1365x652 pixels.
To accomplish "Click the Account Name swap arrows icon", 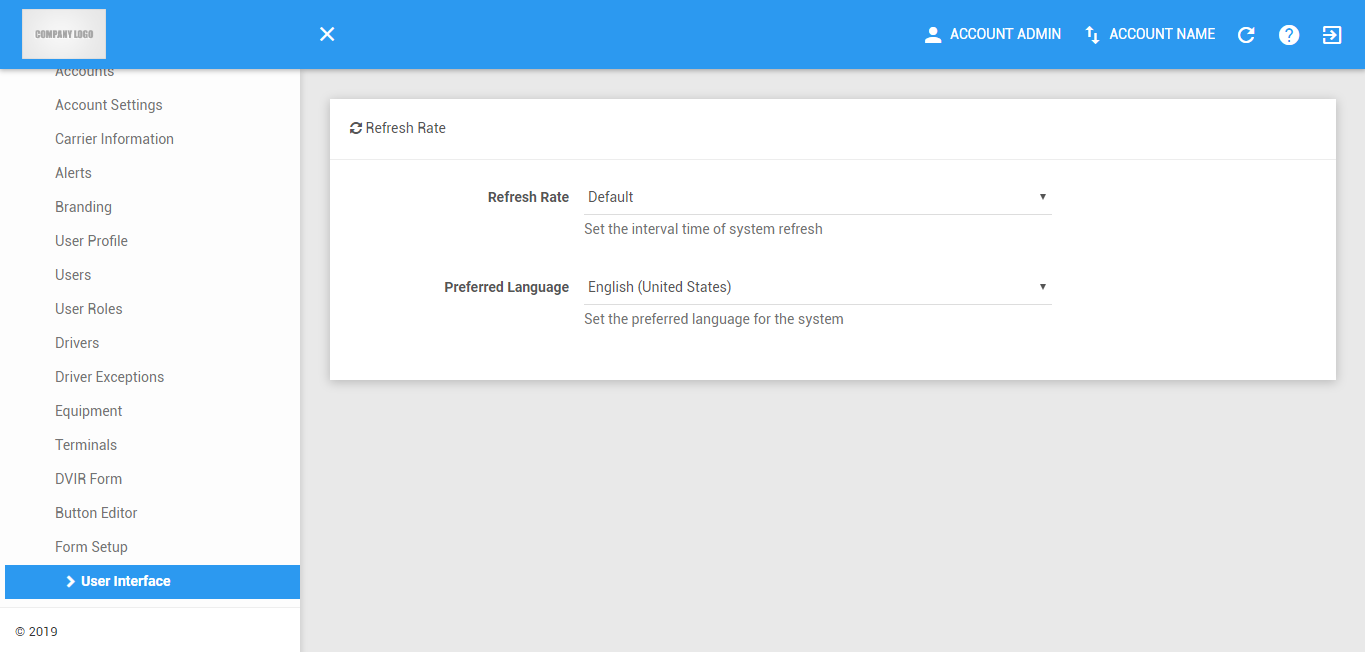I will [x=1093, y=35].
